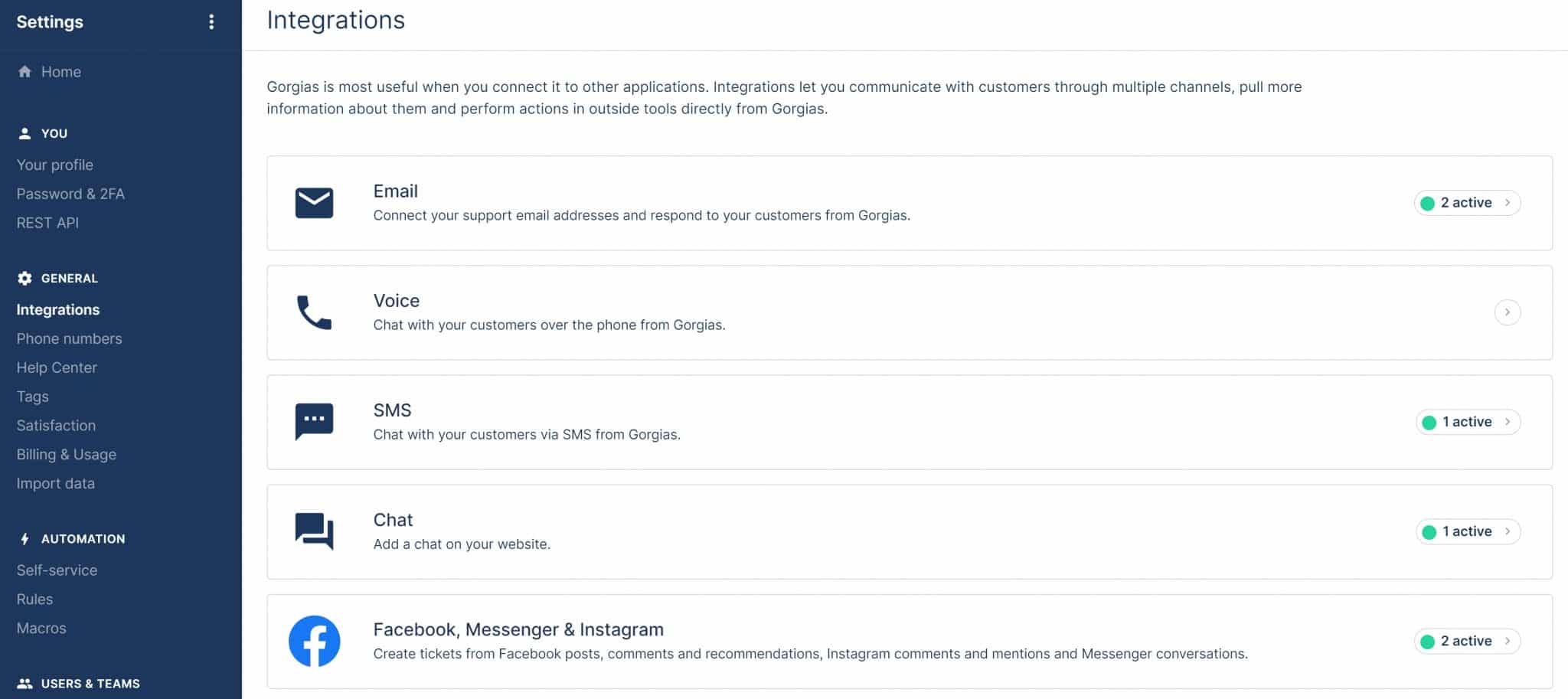Open Self-service settings
The height and width of the screenshot is (699, 1568).
coord(57,570)
